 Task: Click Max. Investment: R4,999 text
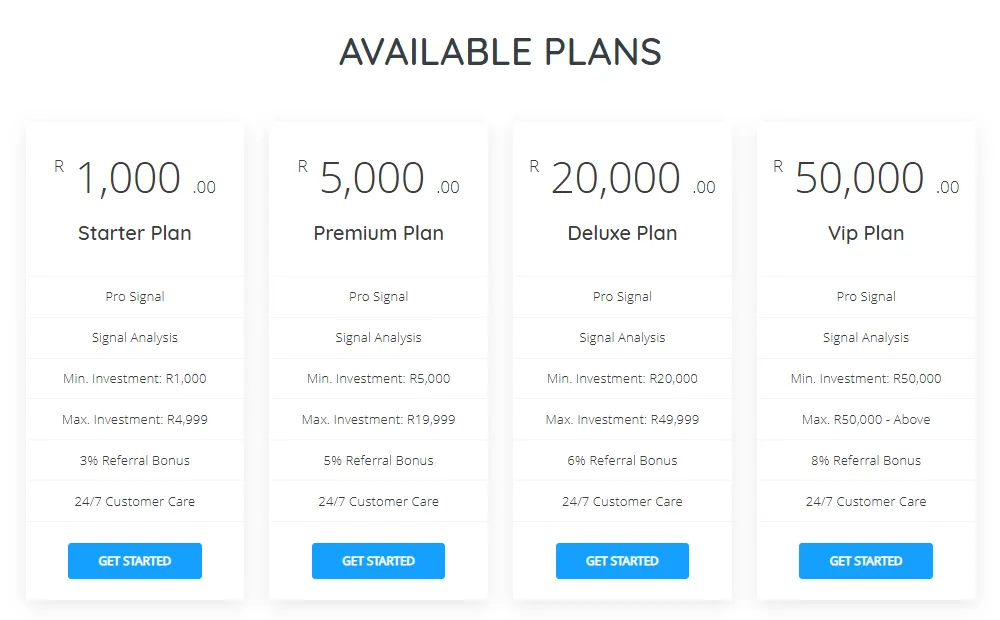[x=135, y=420]
